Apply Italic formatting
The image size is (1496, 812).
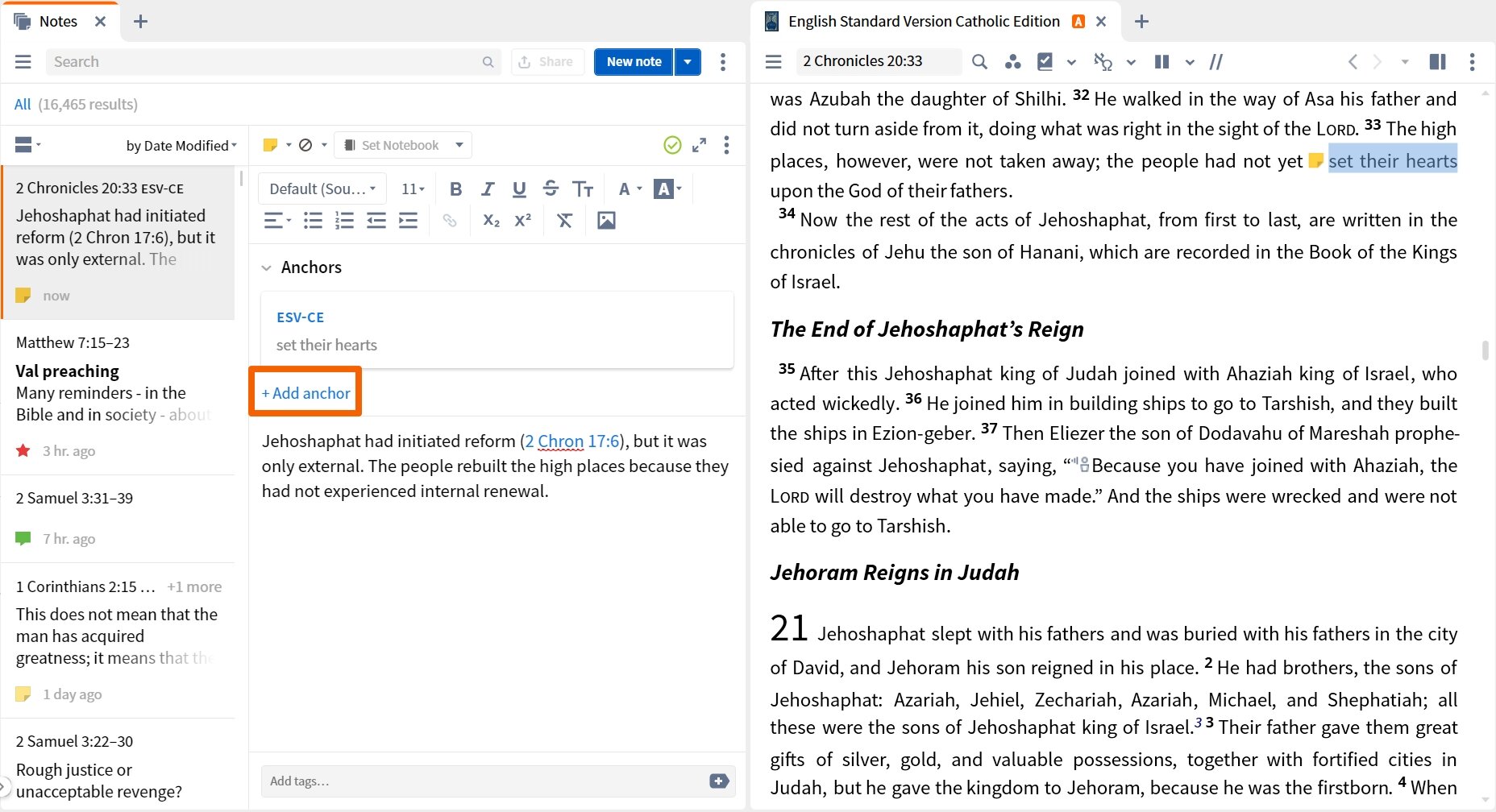pos(488,189)
